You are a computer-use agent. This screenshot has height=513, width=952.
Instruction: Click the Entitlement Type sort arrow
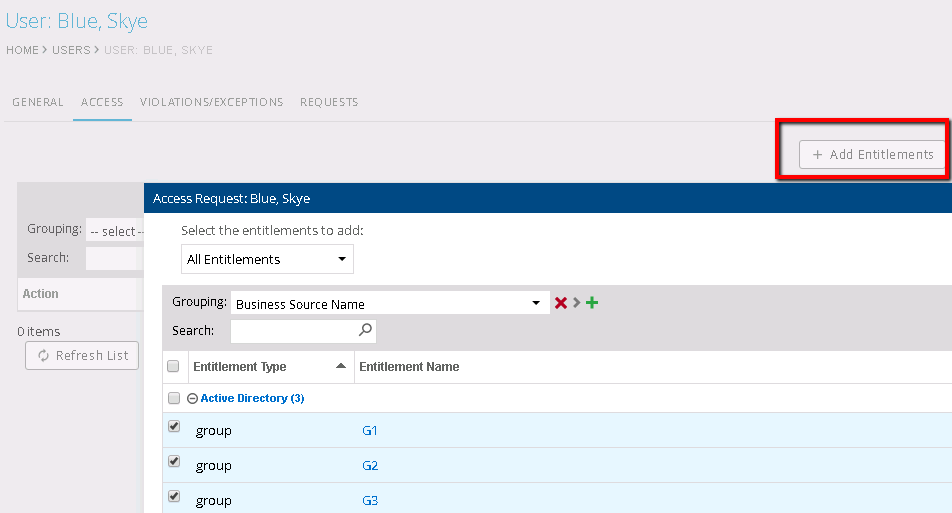[341, 366]
